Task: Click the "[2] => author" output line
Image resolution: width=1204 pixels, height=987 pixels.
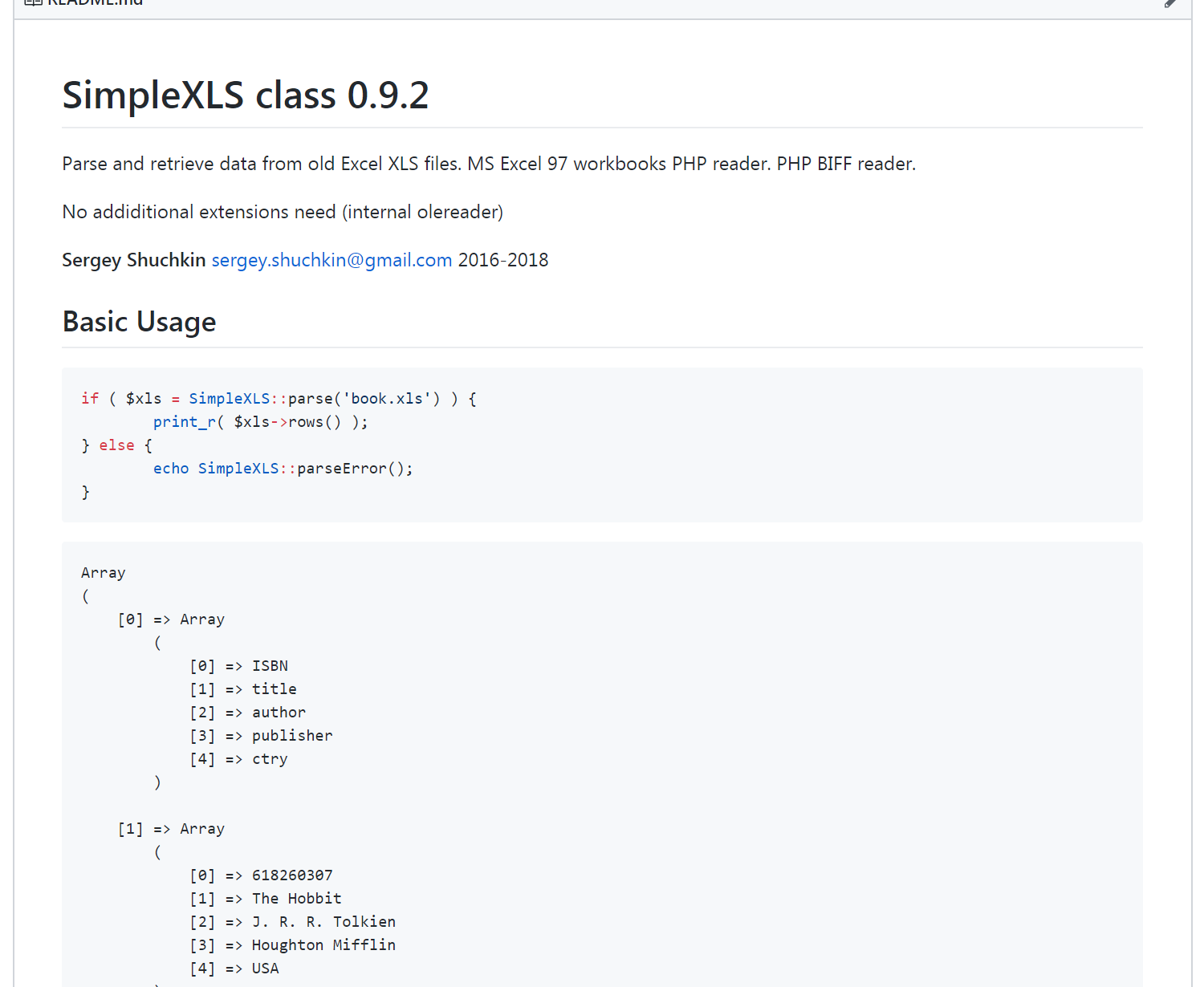Action: (x=248, y=713)
